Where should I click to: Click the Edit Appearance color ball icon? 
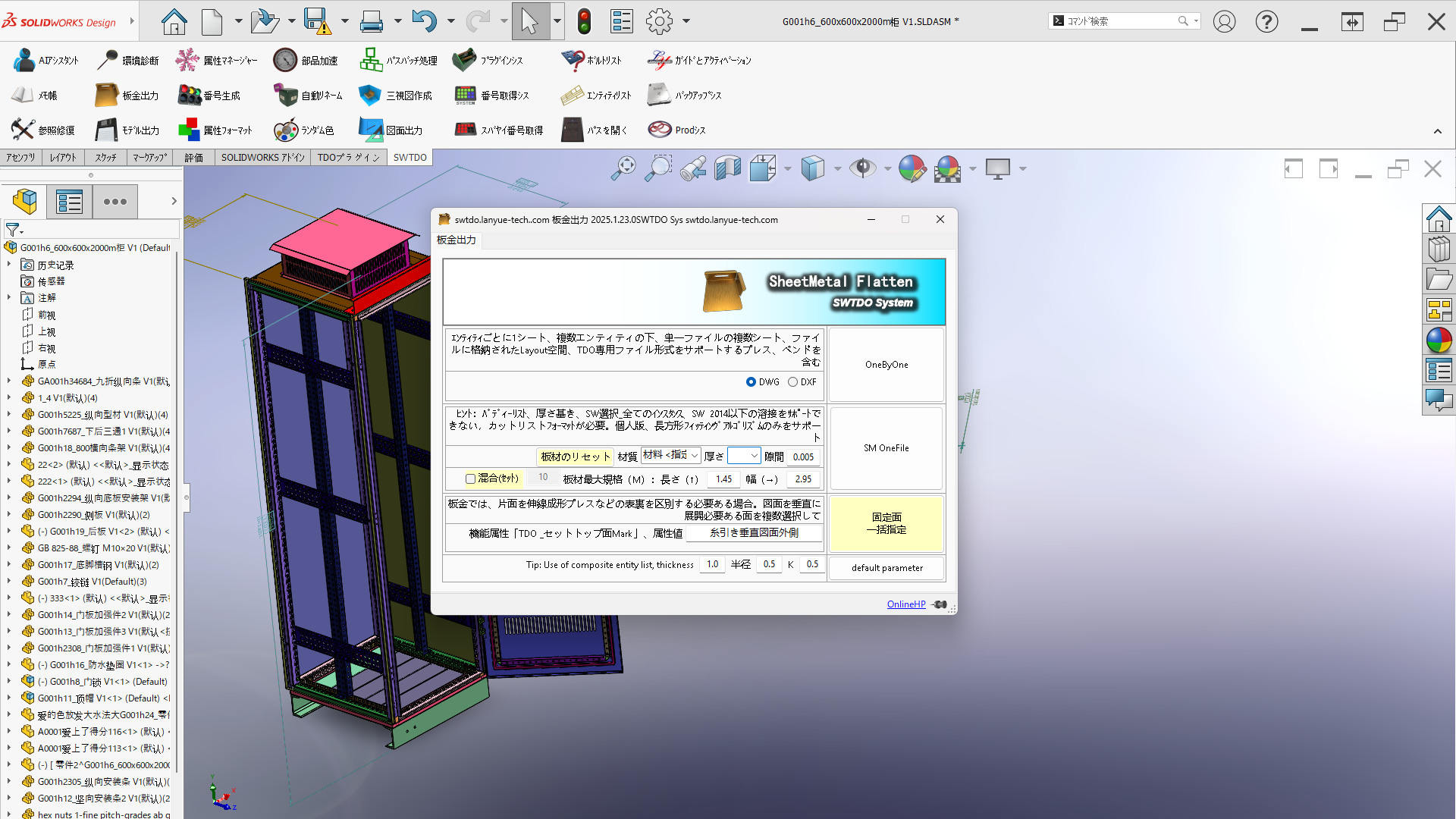click(x=912, y=168)
